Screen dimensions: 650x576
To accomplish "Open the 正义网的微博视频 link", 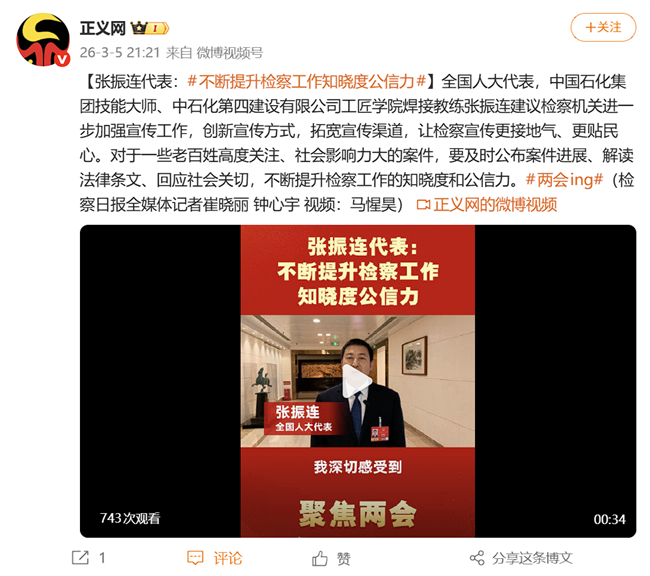I will pos(495,204).
